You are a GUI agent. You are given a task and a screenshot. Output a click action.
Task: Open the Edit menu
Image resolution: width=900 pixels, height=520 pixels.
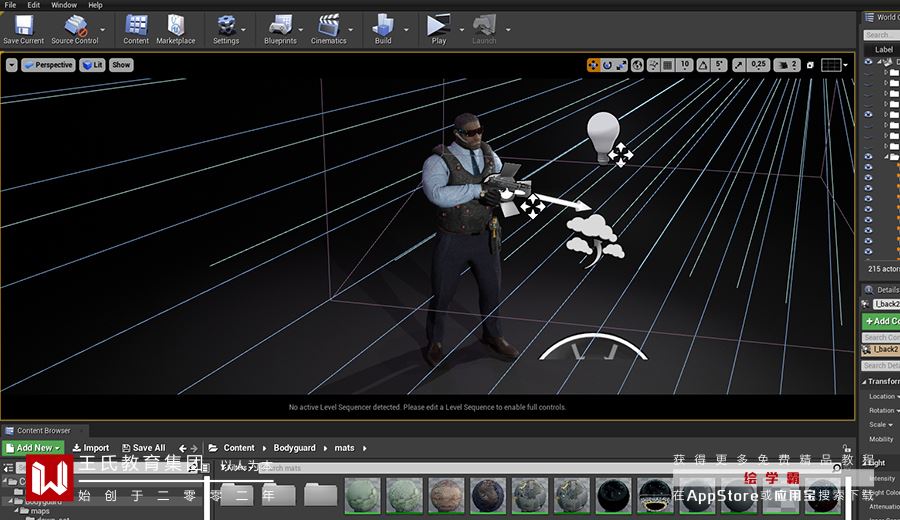[x=34, y=5]
